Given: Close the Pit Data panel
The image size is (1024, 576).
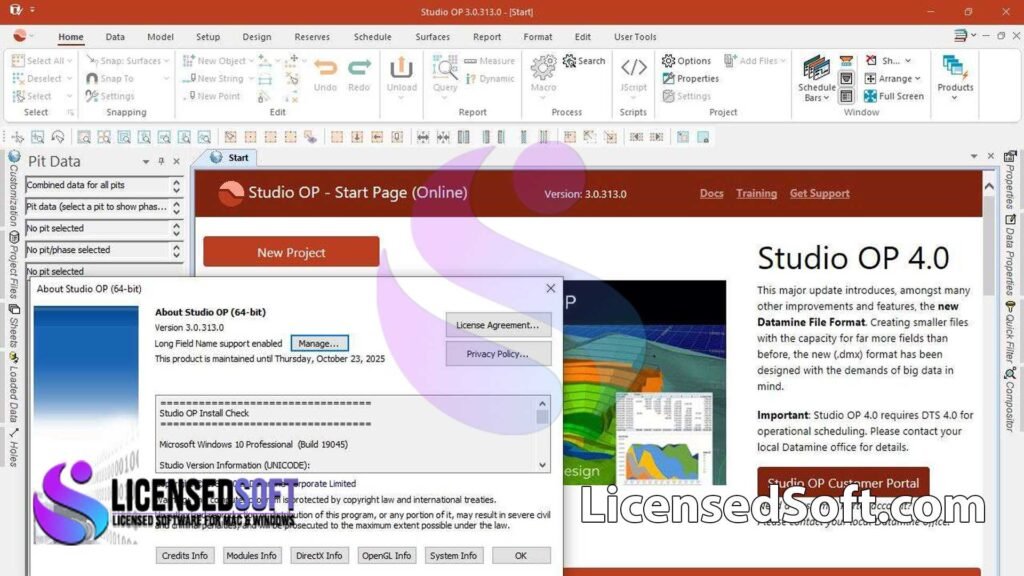Looking at the screenshot, I should pos(176,161).
